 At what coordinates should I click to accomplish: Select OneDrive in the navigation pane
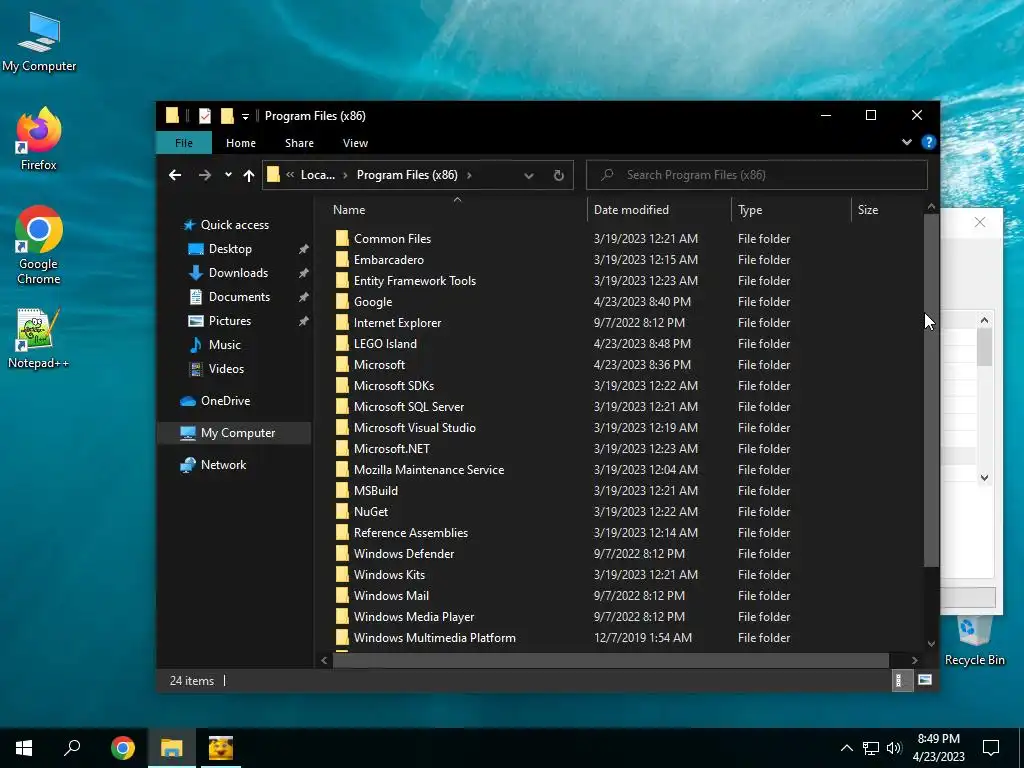tap(225, 401)
